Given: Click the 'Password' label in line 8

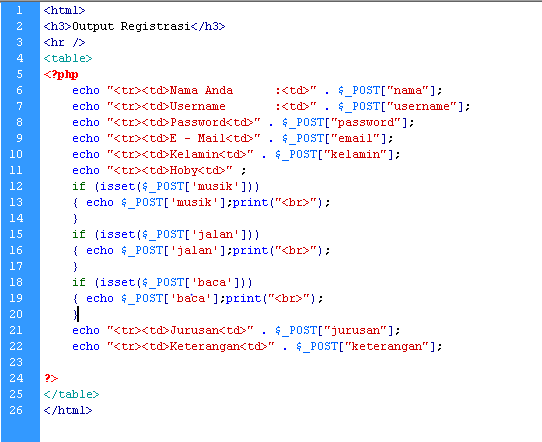Looking at the screenshot, I should coord(198,122).
